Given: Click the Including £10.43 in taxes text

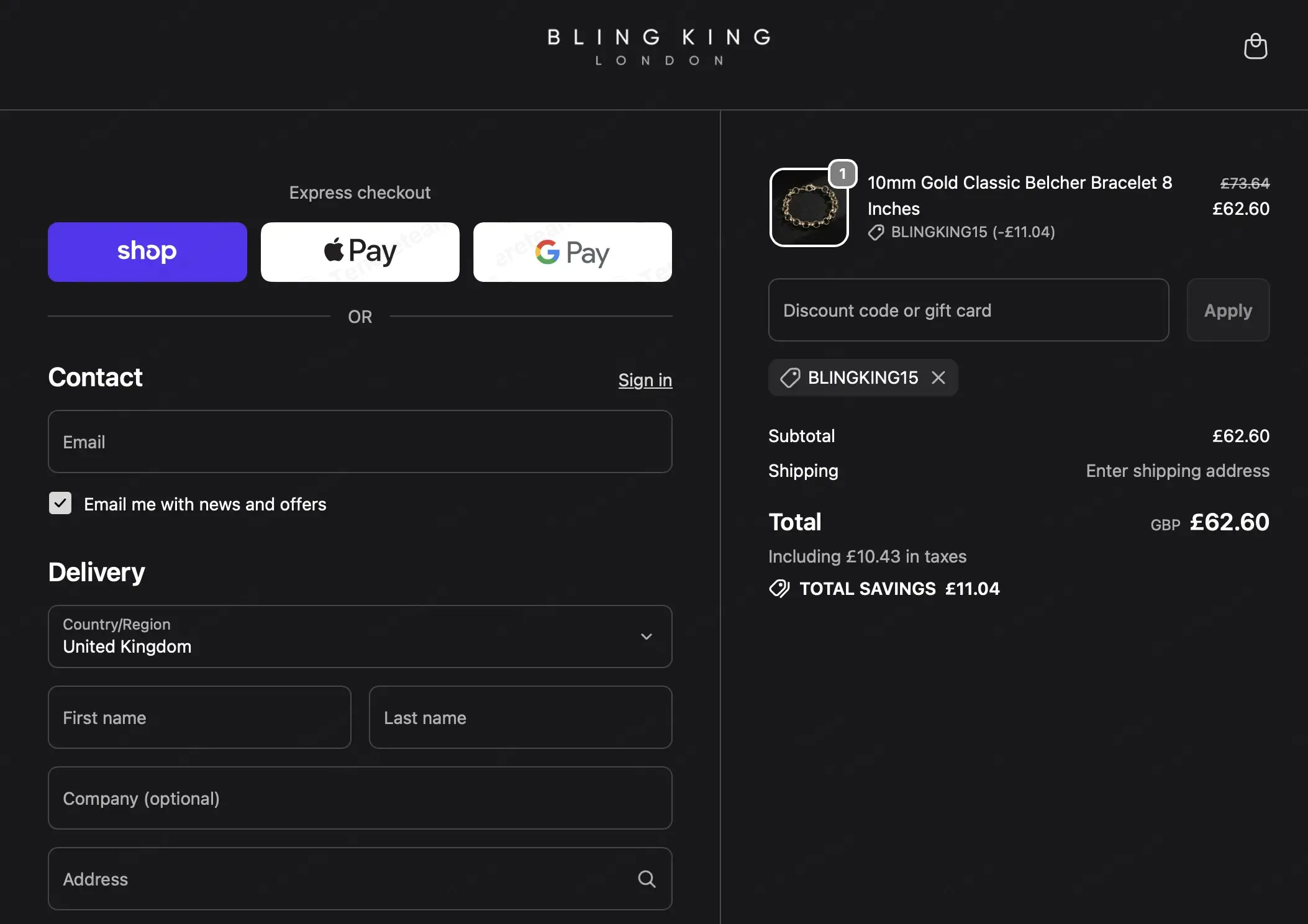Looking at the screenshot, I should coord(867,556).
